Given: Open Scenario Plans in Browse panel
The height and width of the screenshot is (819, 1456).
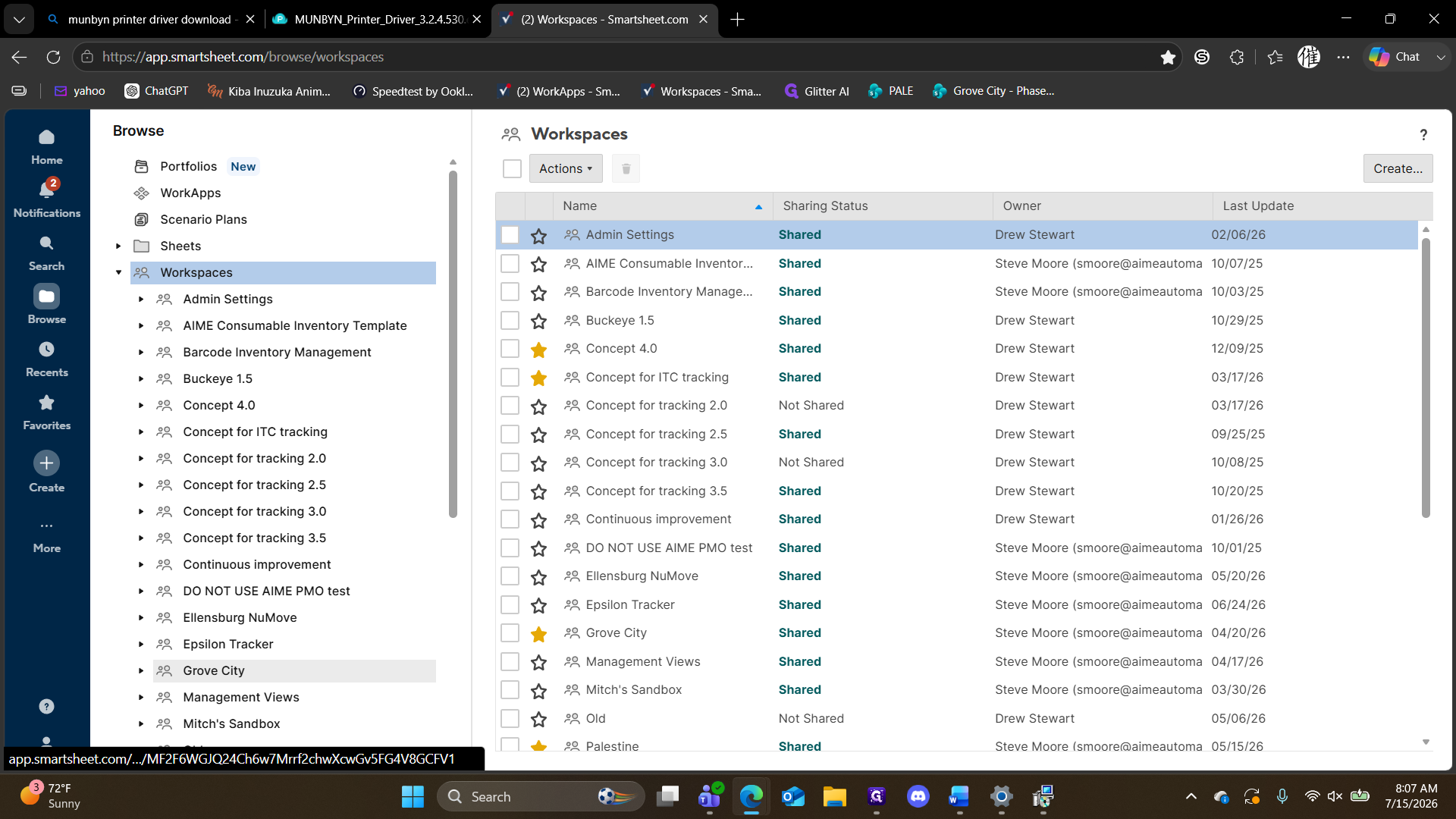Looking at the screenshot, I should coord(203,219).
